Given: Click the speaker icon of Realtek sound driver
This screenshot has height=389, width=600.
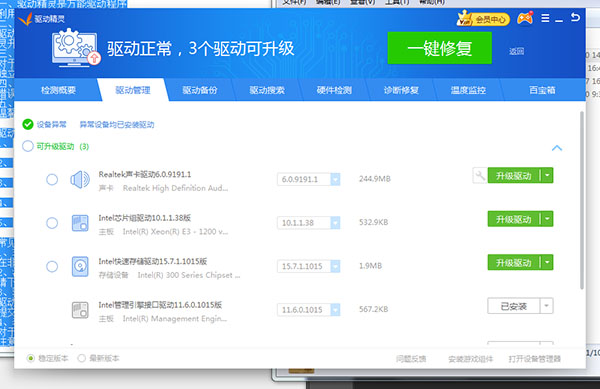Looking at the screenshot, I should 80,179.
